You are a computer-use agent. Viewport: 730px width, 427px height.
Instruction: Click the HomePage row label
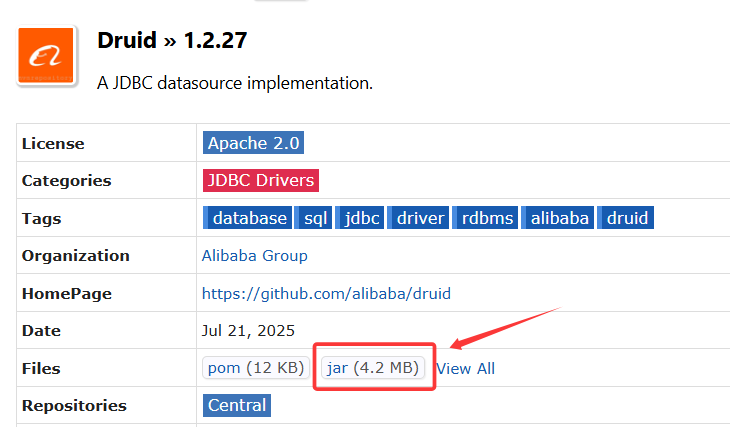pyautogui.click(x=67, y=294)
